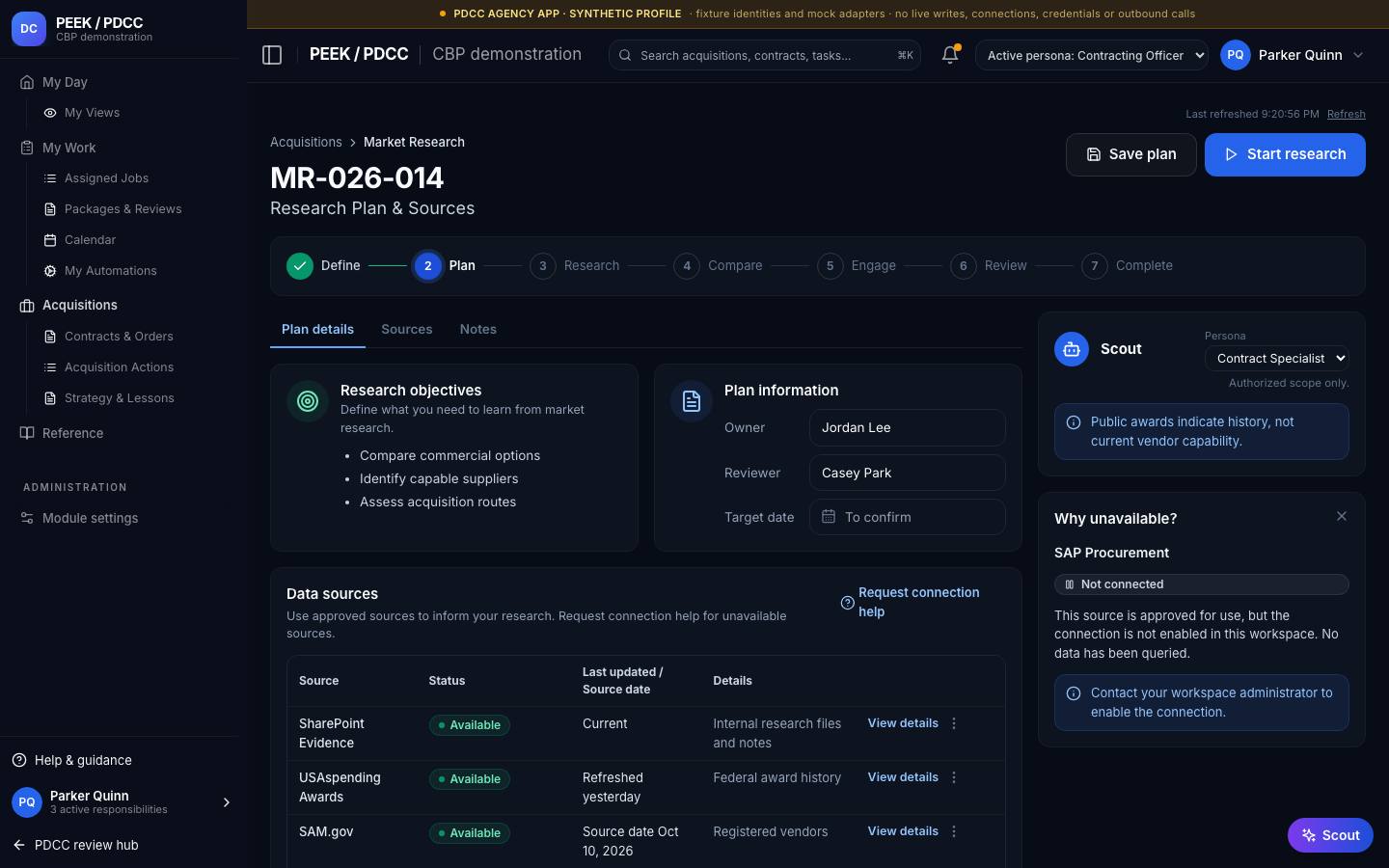1389x868 pixels.
Task: Click the Owner field Jordan Lee
Action: [x=908, y=428]
